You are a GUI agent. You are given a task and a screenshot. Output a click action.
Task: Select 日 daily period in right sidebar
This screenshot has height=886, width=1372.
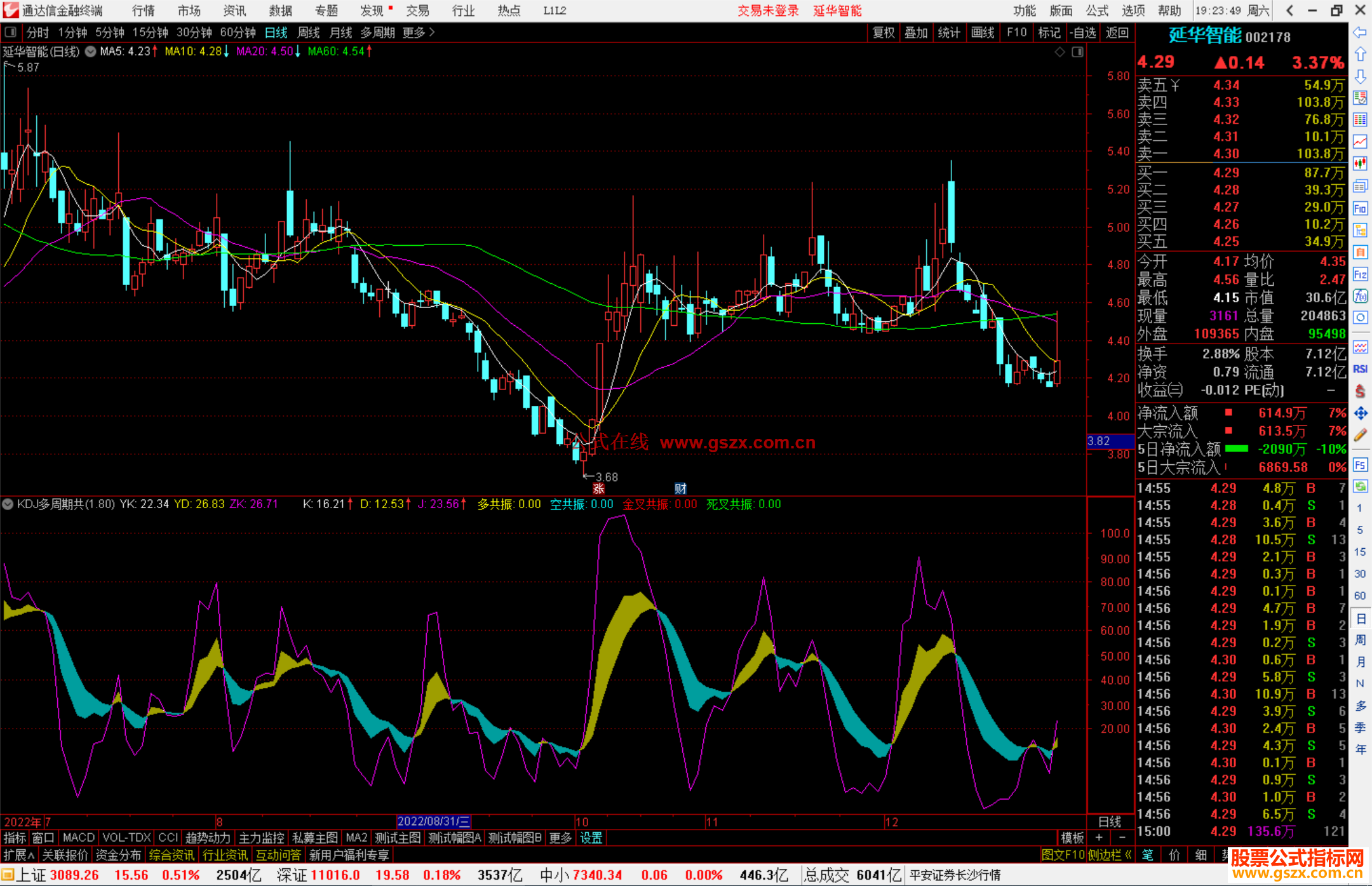(x=1361, y=618)
